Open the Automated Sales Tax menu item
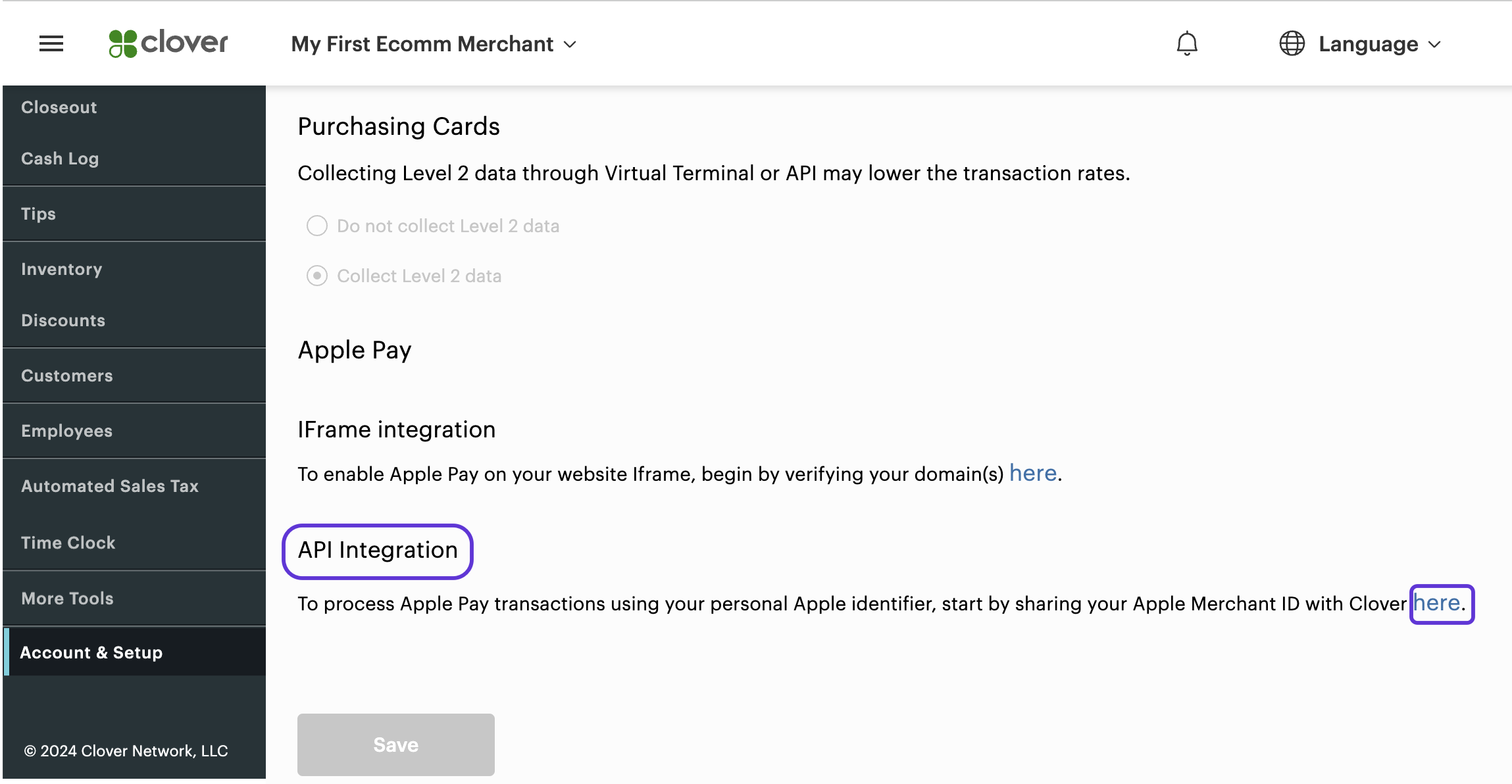The image size is (1512, 784). tap(109, 486)
